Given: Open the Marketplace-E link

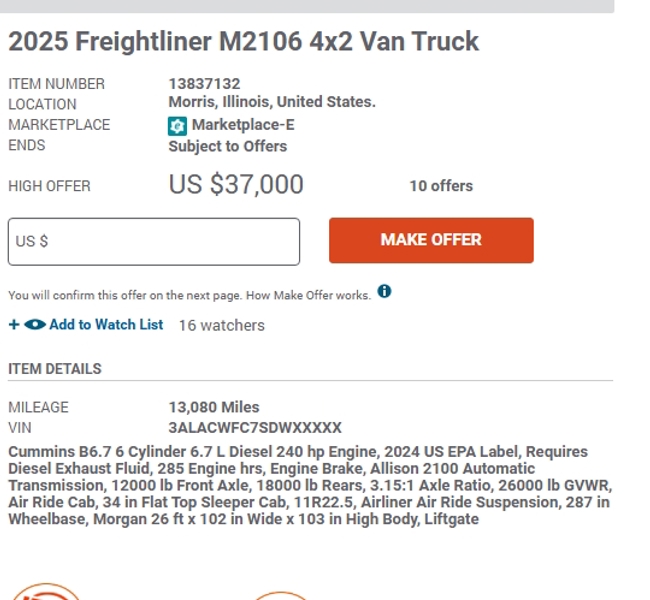Looking at the screenshot, I should [242, 125].
